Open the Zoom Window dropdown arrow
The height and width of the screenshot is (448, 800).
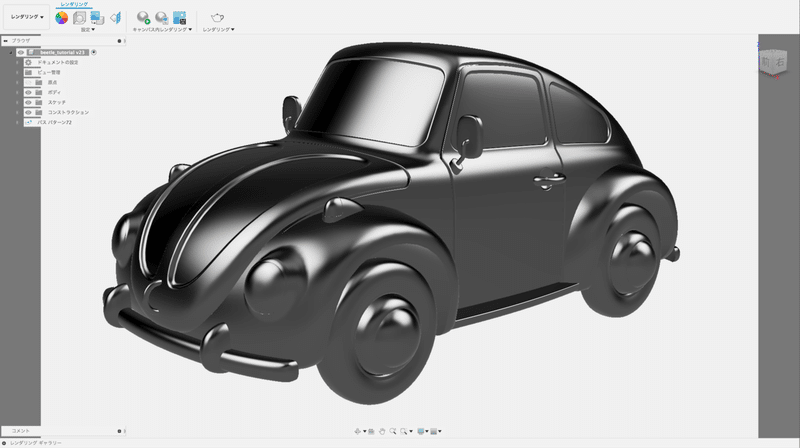(x=411, y=432)
